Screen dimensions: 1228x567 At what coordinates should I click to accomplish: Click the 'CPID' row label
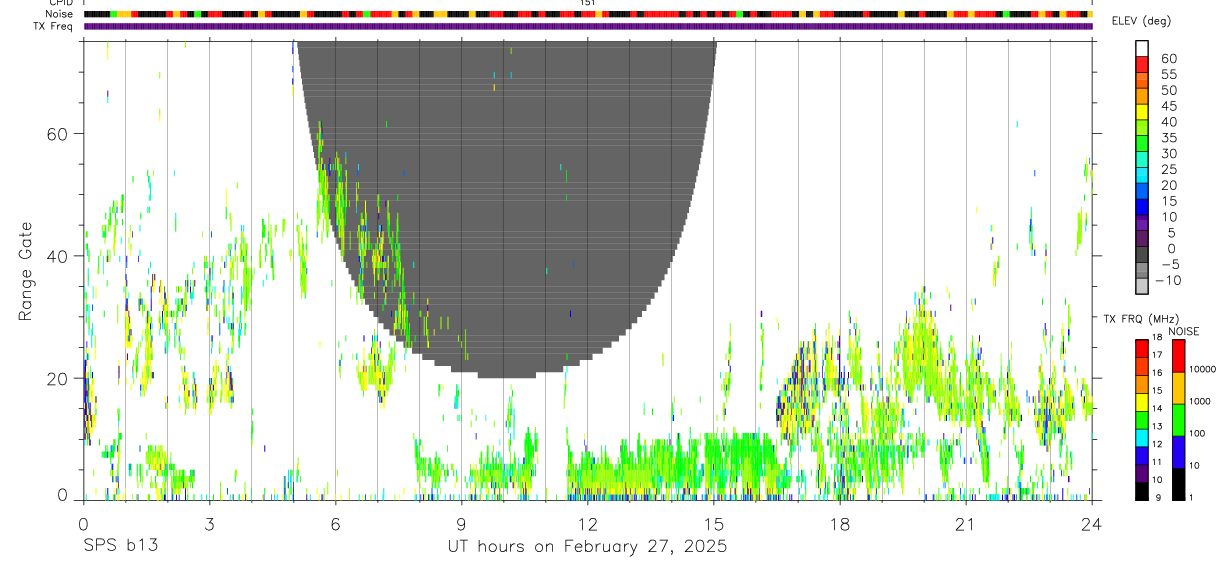(60, 3)
